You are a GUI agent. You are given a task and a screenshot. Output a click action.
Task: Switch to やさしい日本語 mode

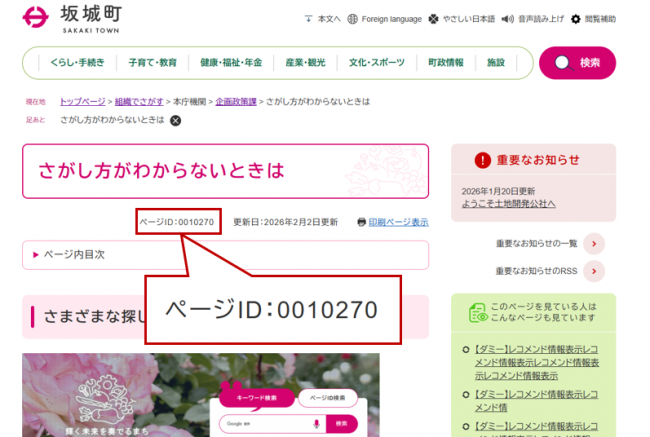(x=469, y=19)
